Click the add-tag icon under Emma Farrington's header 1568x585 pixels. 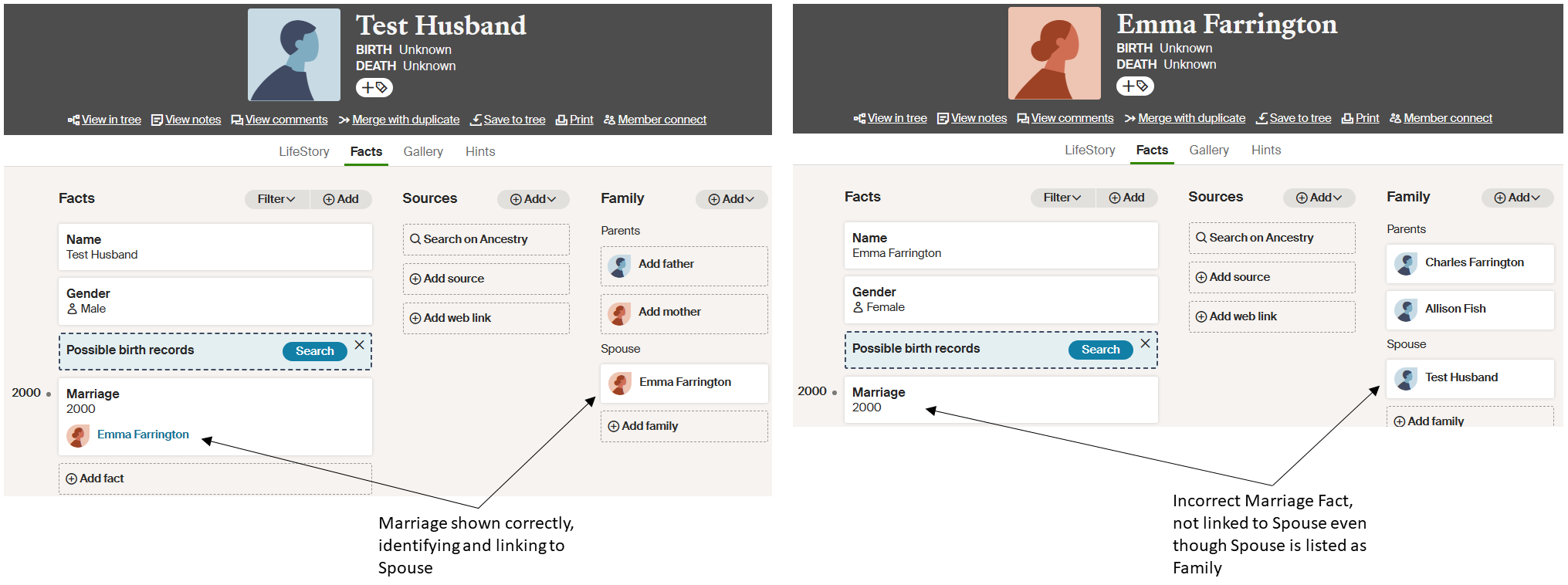[1135, 86]
